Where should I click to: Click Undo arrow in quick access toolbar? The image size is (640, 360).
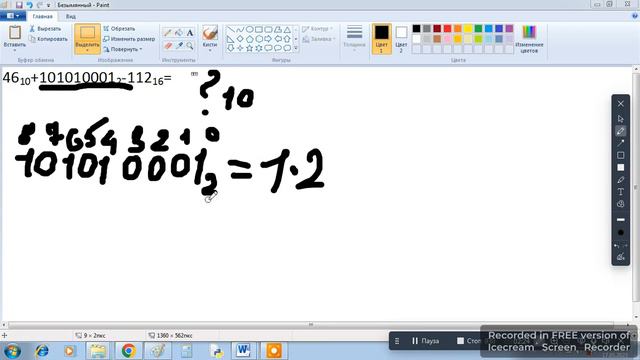[29, 5]
